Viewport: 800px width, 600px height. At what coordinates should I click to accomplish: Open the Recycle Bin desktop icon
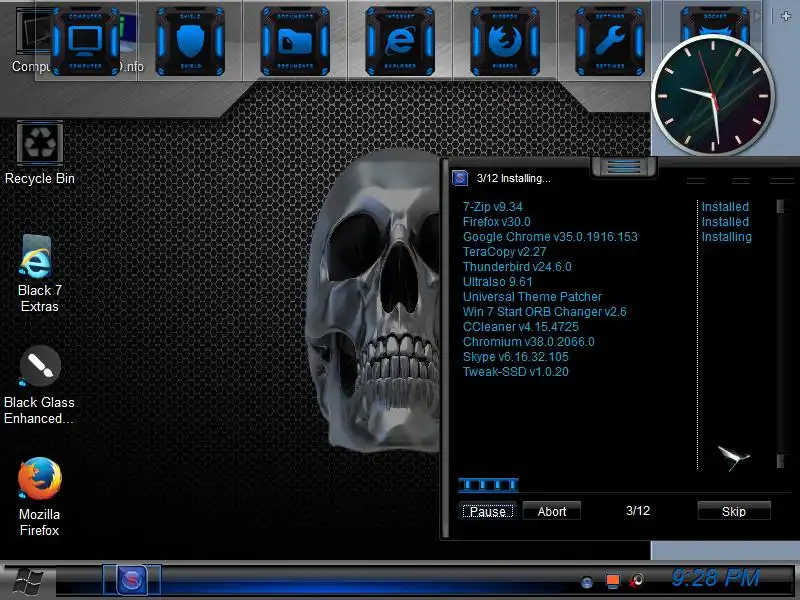tap(40, 153)
